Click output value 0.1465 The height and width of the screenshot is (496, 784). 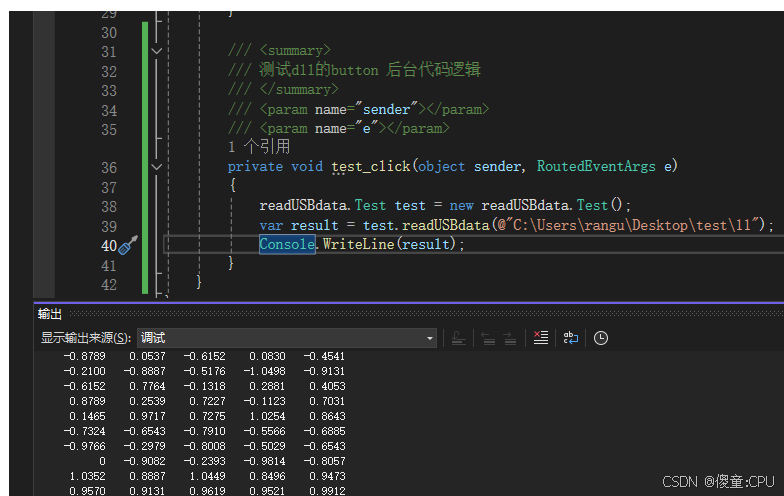coord(87,416)
